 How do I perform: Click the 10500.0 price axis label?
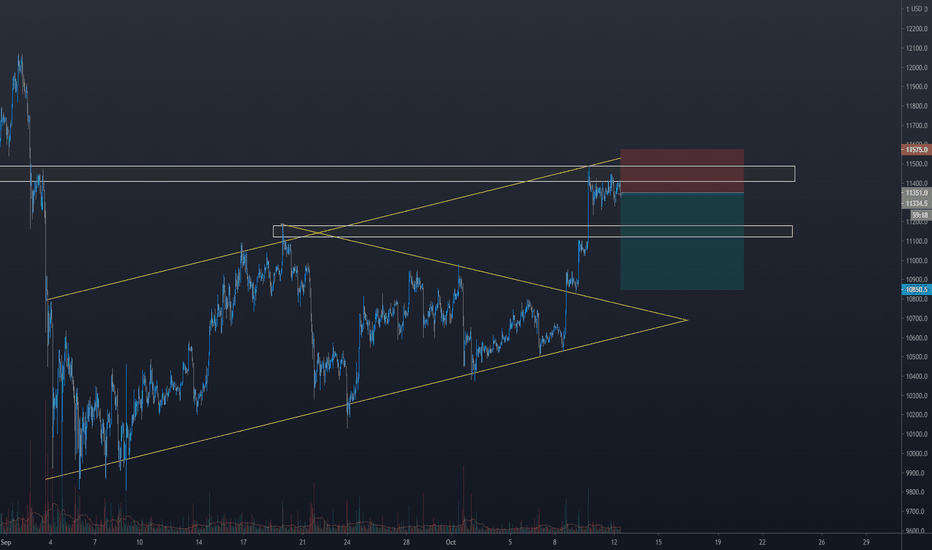(x=917, y=357)
